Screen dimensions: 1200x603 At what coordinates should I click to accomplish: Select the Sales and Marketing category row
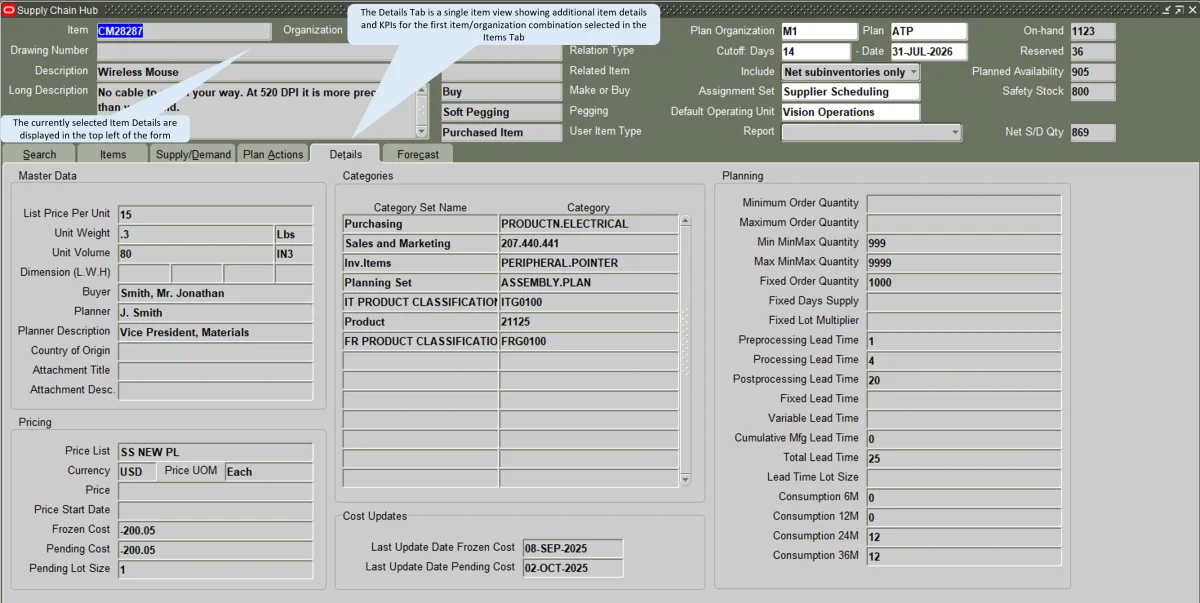click(420, 243)
